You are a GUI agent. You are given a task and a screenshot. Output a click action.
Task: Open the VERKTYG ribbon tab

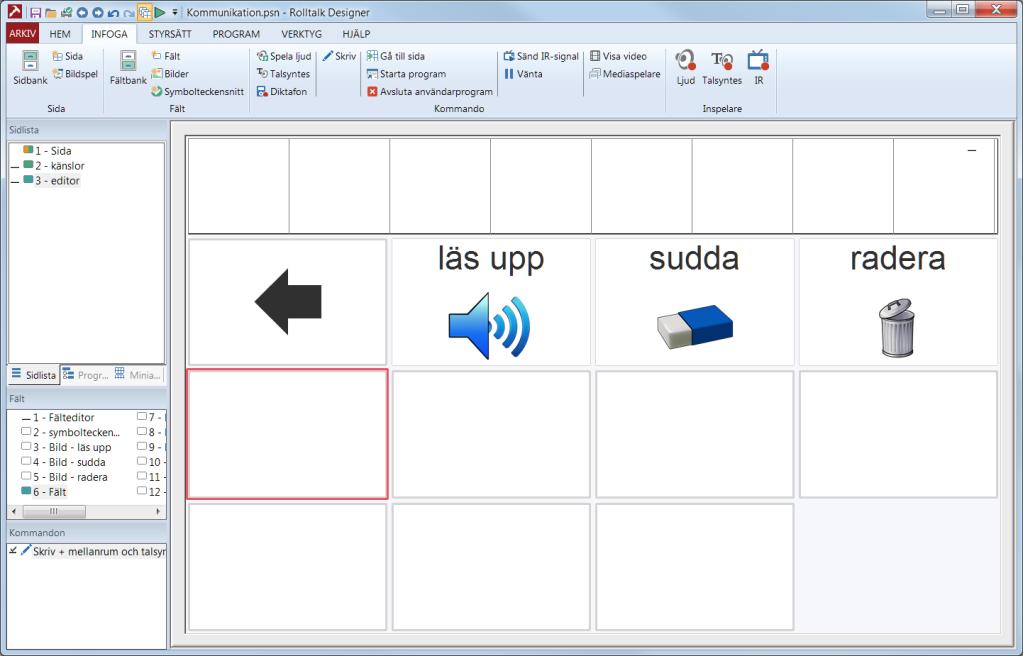click(301, 34)
